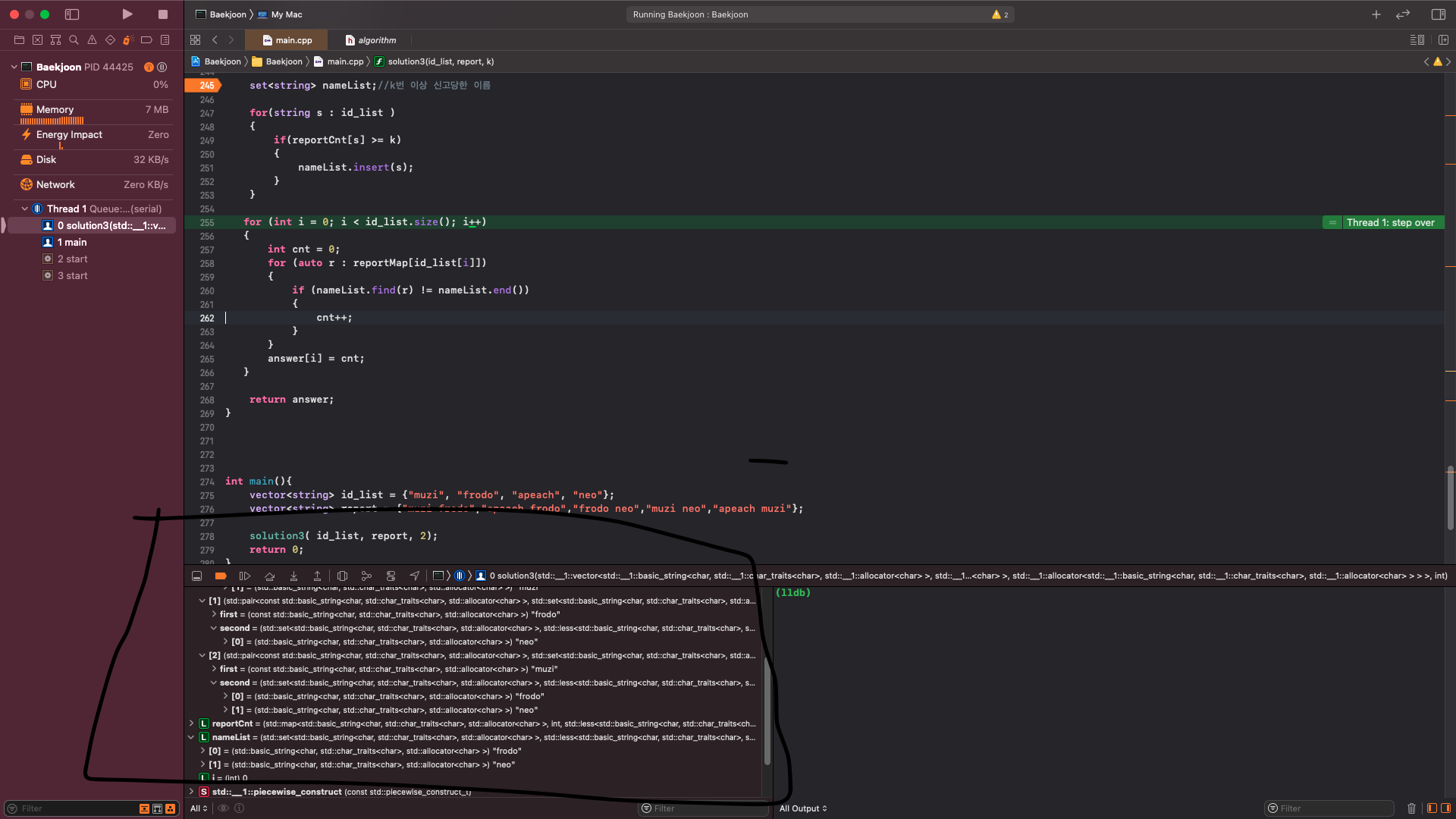
Task: Select the main.cpp editor tab
Action: pyautogui.click(x=287, y=40)
